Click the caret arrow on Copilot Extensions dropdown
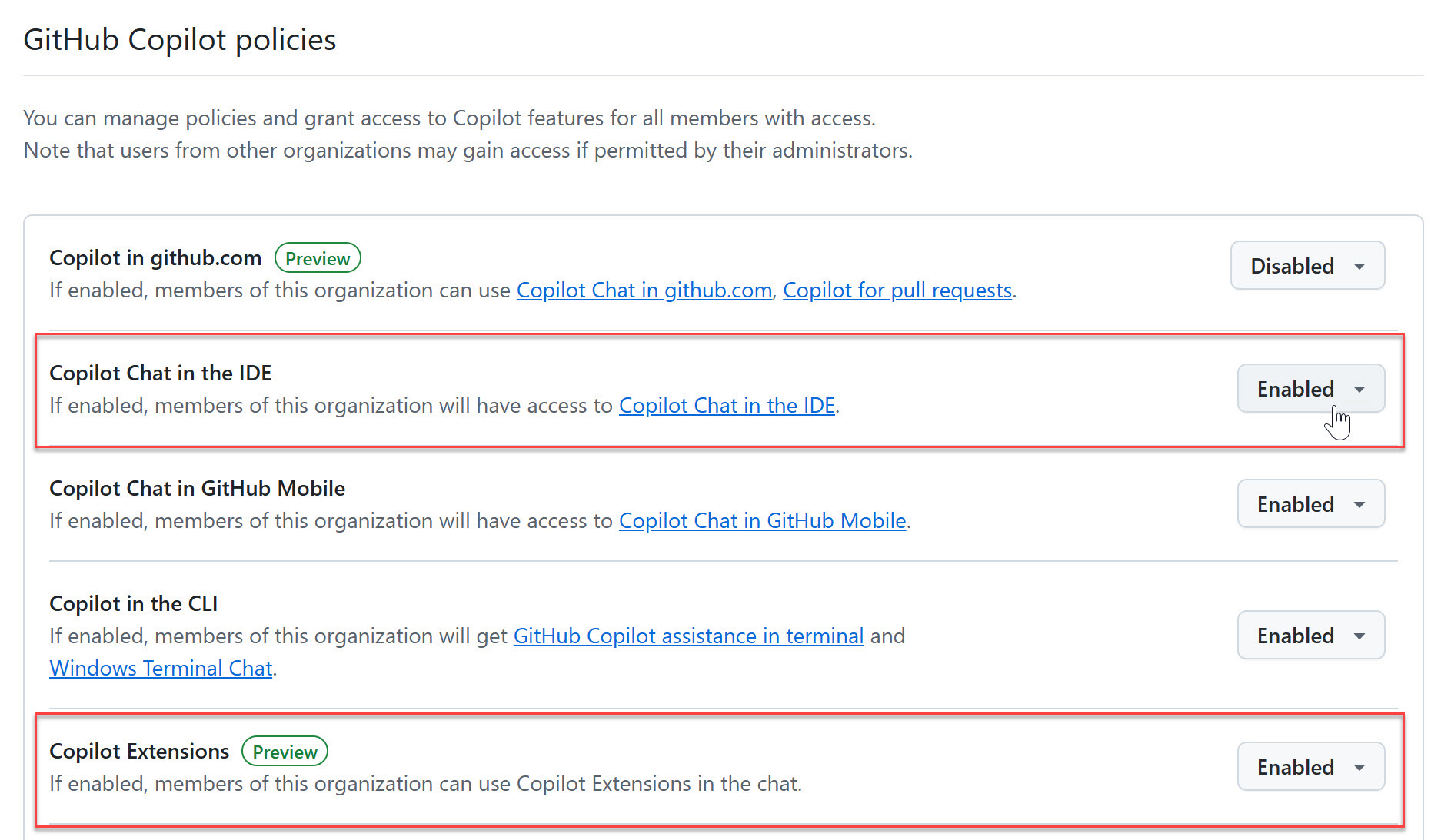This screenshot has height=840, width=1441. coord(1359,768)
